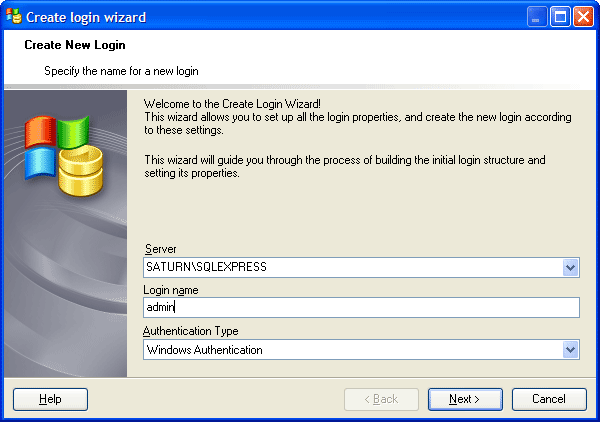
Task: Click the Login name label
Action: [x=171, y=290]
